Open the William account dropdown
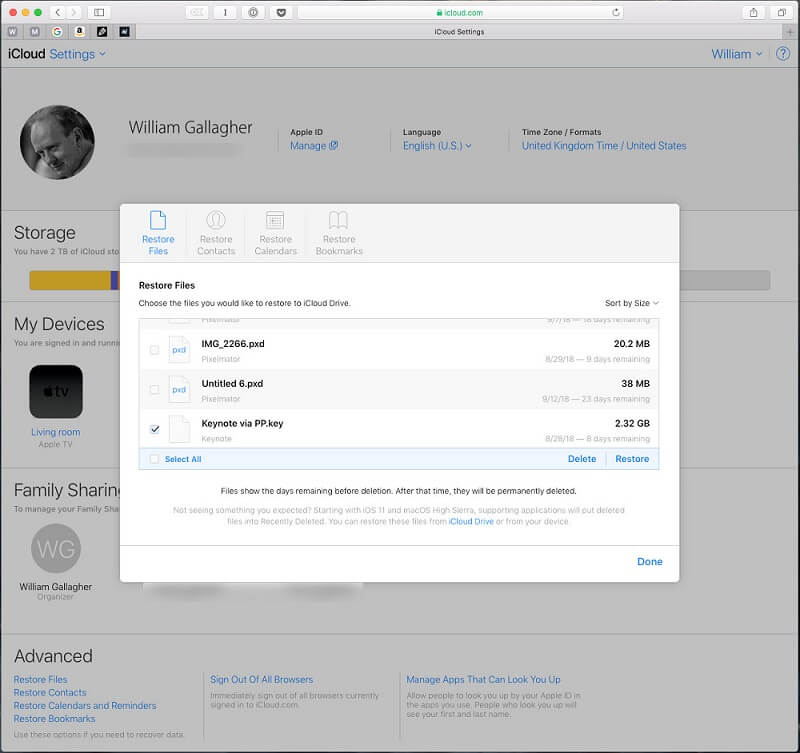 [x=736, y=54]
